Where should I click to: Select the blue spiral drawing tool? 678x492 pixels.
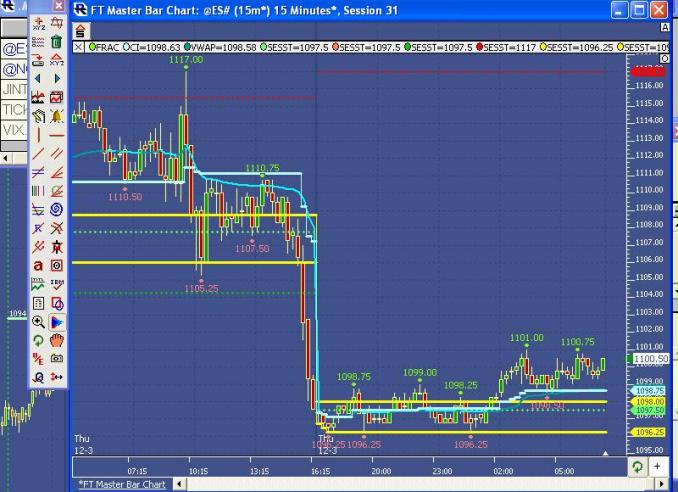tap(57, 209)
